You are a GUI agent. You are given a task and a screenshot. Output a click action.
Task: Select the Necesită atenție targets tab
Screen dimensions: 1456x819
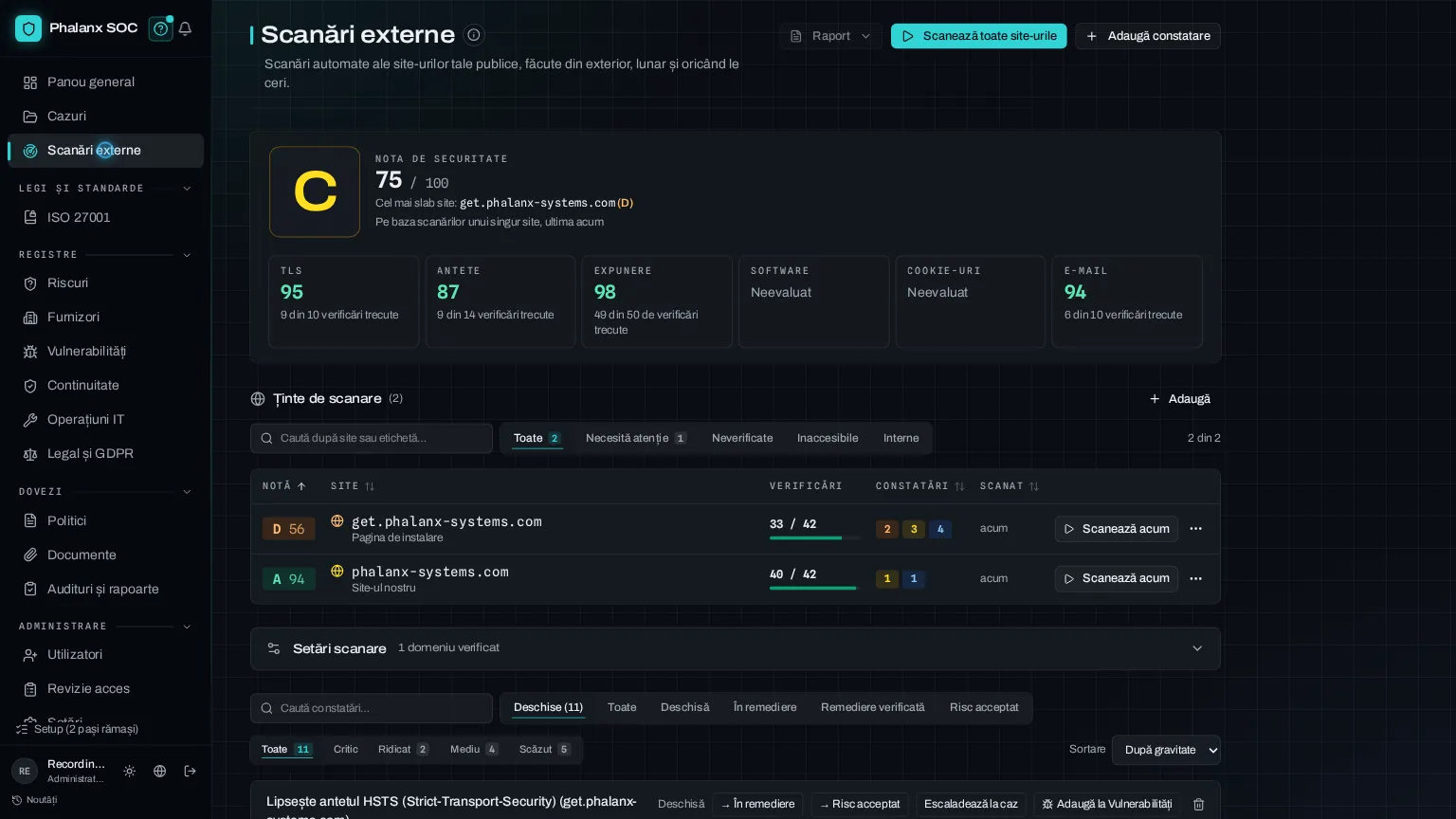(635, 438)
